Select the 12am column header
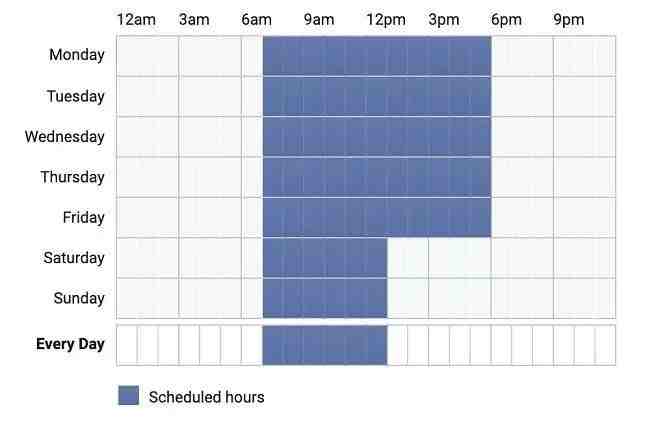658x426 pixels. pos(136,20)
